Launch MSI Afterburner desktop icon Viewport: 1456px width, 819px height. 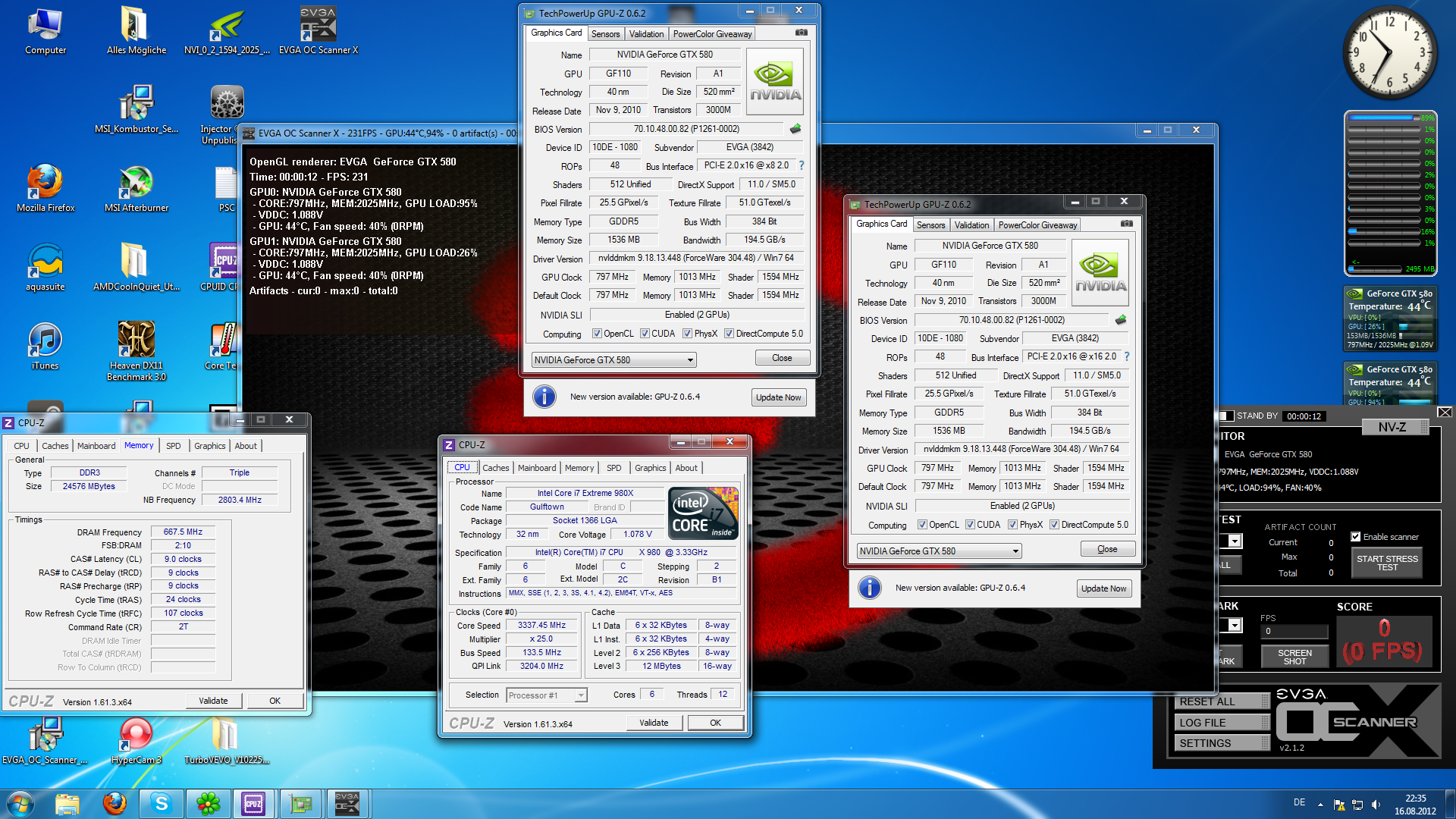click(136, 190)
